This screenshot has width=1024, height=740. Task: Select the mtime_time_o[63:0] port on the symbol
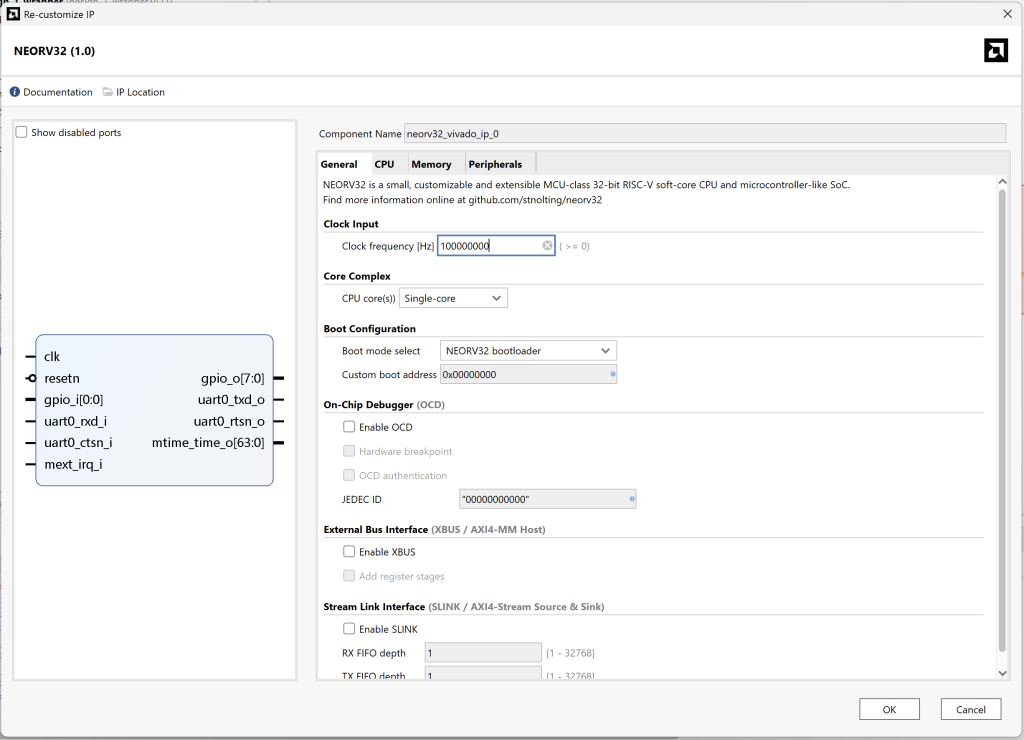point(208,443)
